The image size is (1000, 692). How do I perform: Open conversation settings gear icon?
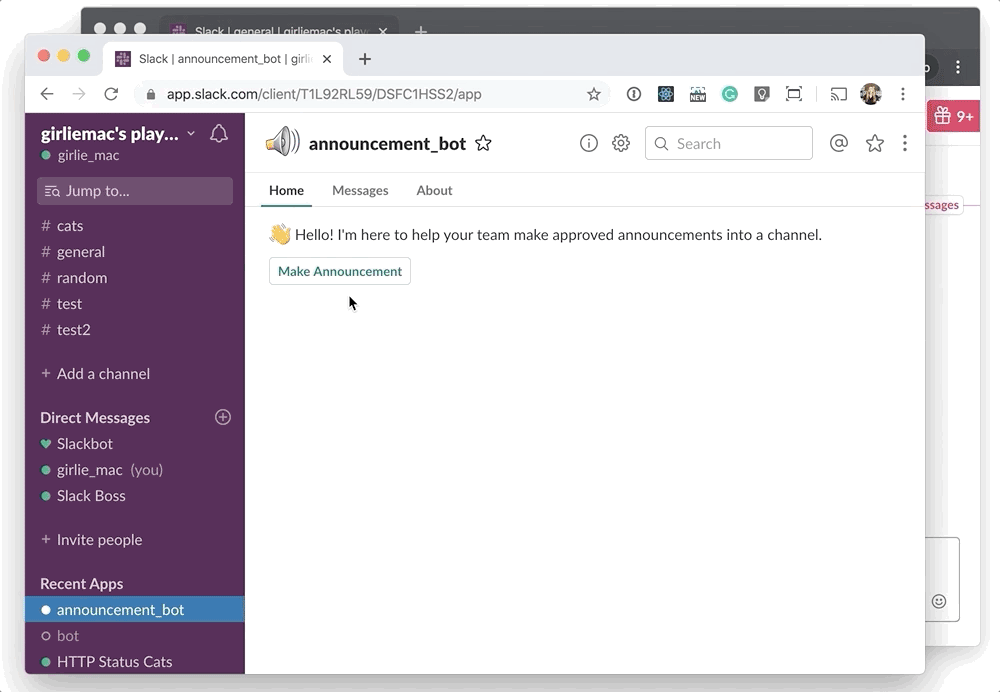coord(621,144)
